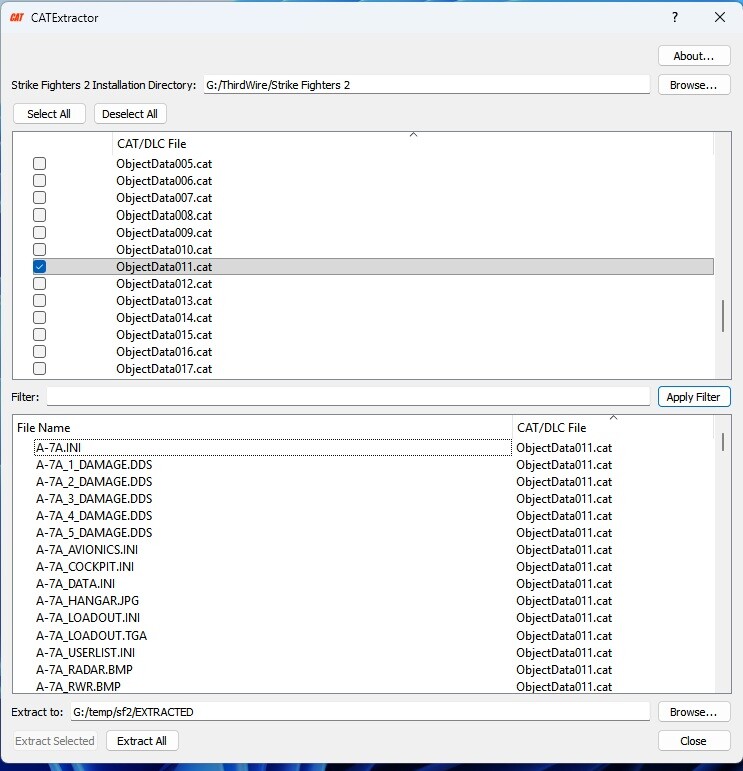Check the ObjectData008.cat checkbox

tap(39, 215)
